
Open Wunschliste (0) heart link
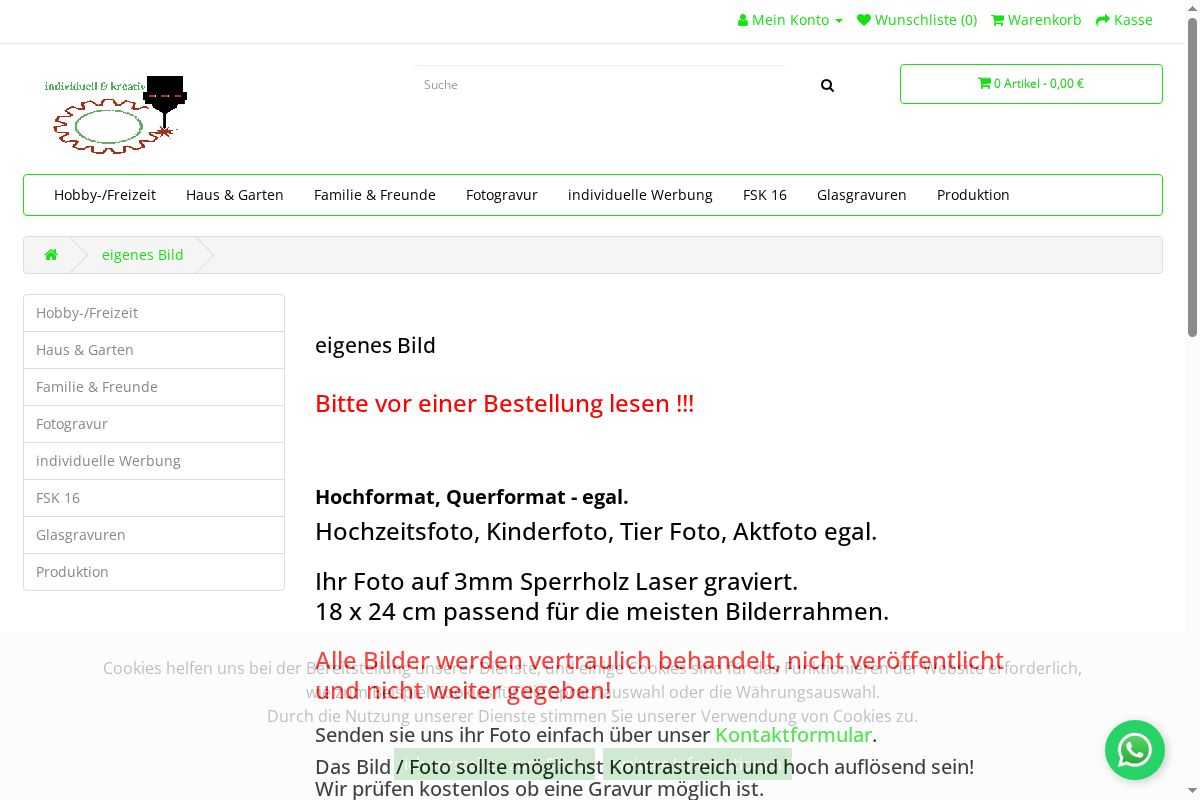(917, 20)
